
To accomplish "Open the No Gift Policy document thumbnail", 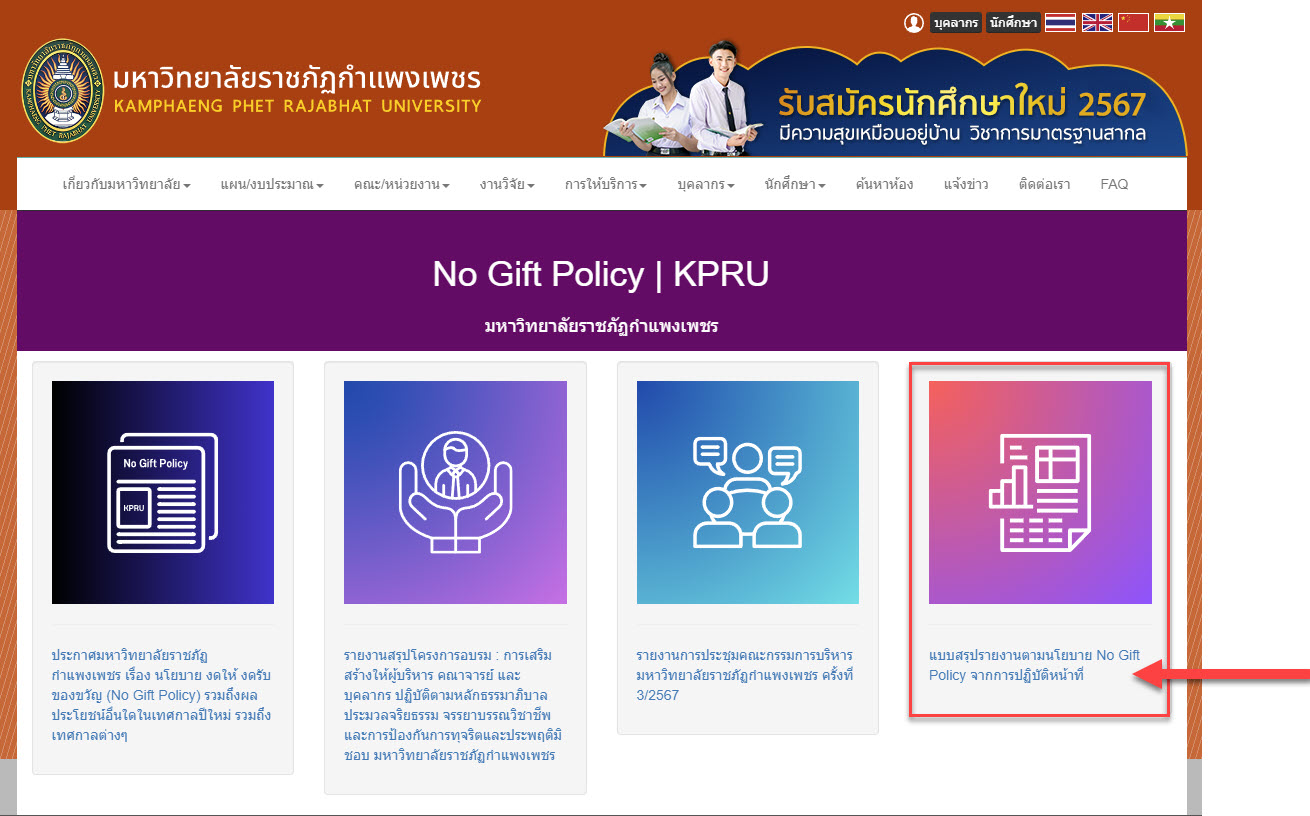I will point(163,492).
